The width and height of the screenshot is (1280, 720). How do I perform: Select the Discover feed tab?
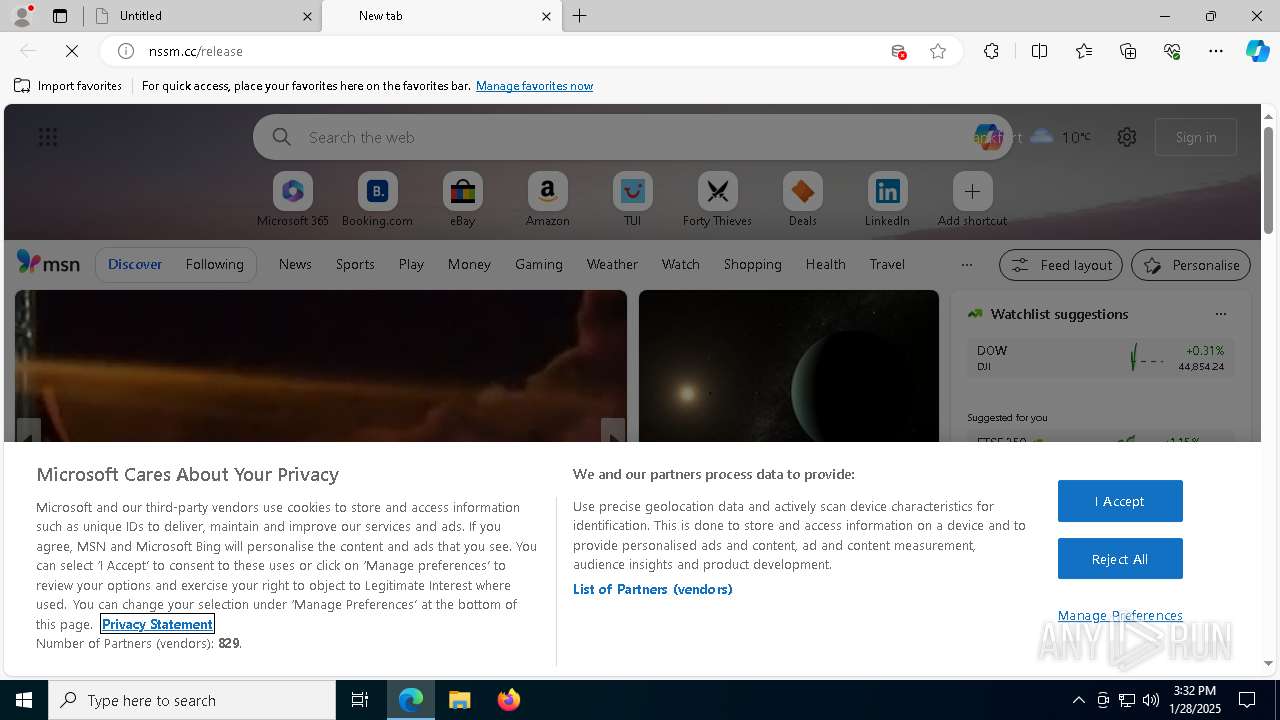135,264
